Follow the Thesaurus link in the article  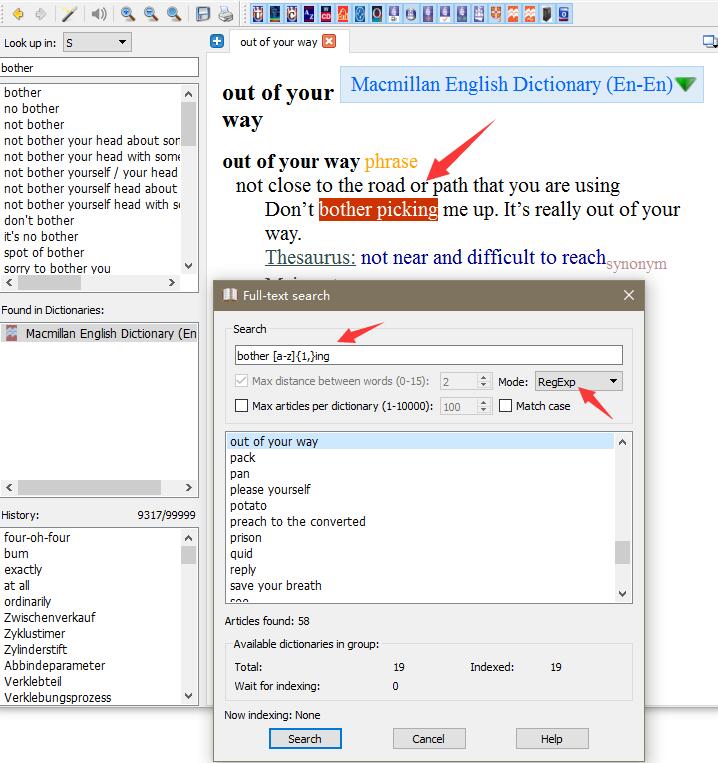pos(310,257)
